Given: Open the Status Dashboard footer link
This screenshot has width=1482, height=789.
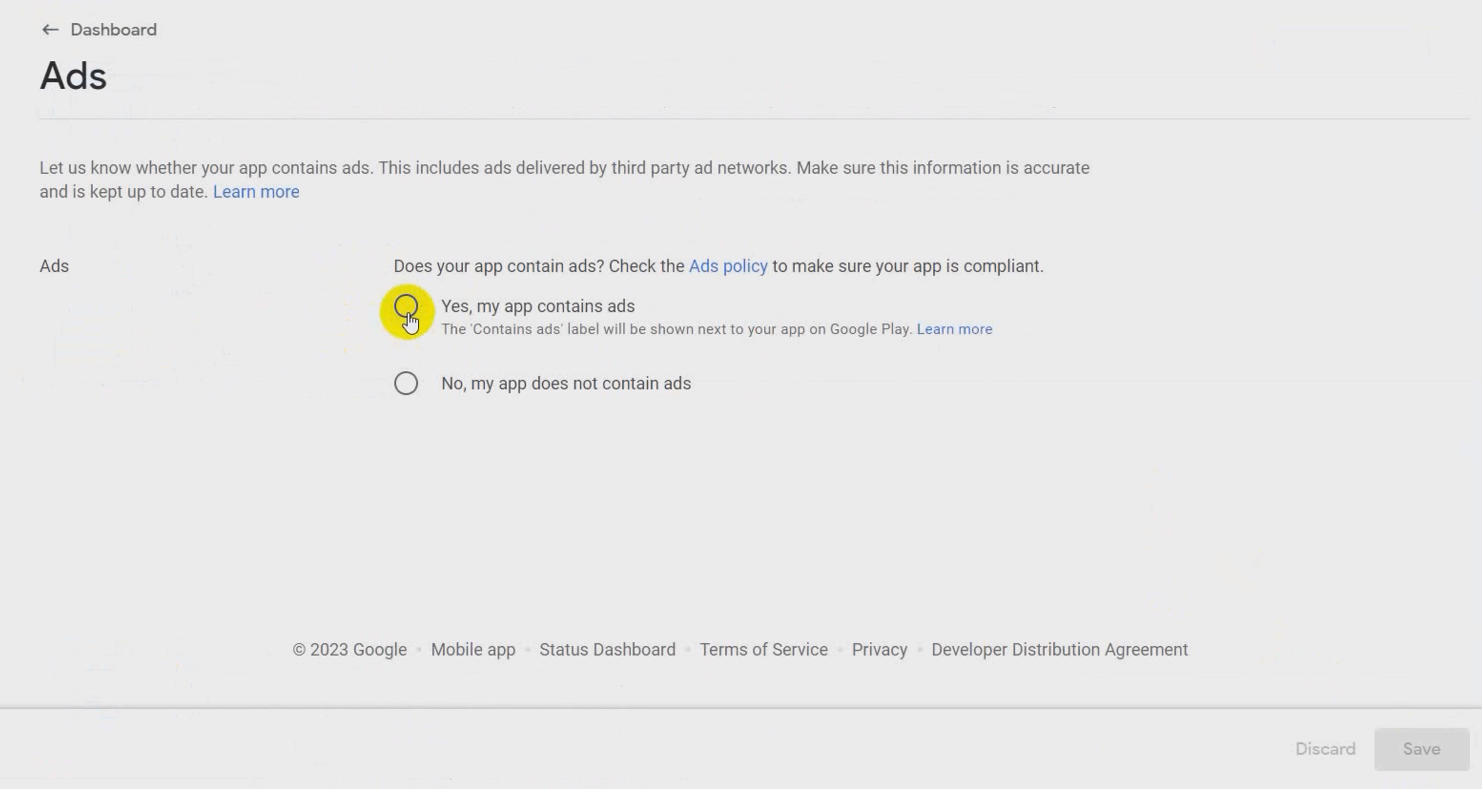Looking at the screenshot, I should (607, 650).
